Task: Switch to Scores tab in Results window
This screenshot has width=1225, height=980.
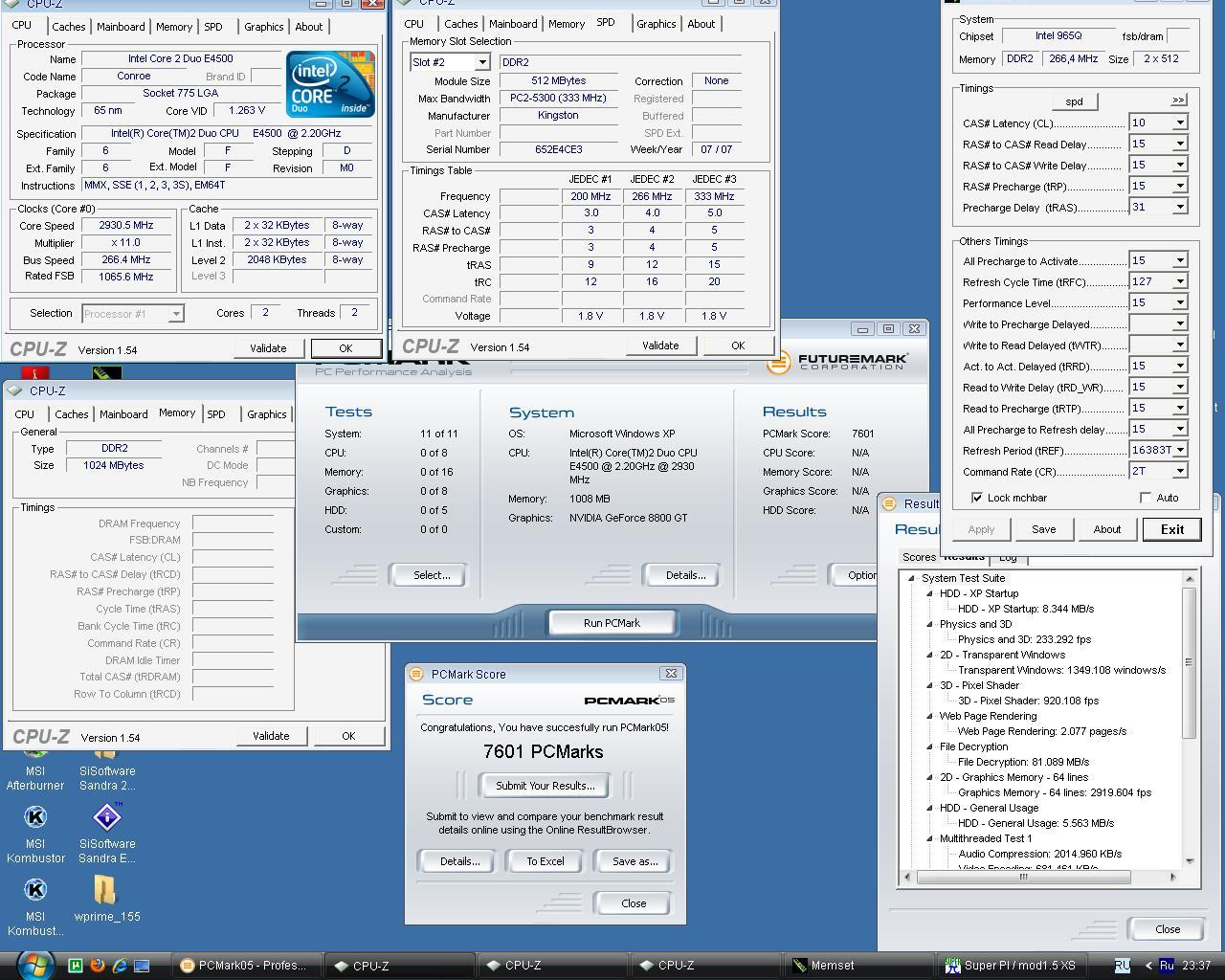Action: click(919, 557)
